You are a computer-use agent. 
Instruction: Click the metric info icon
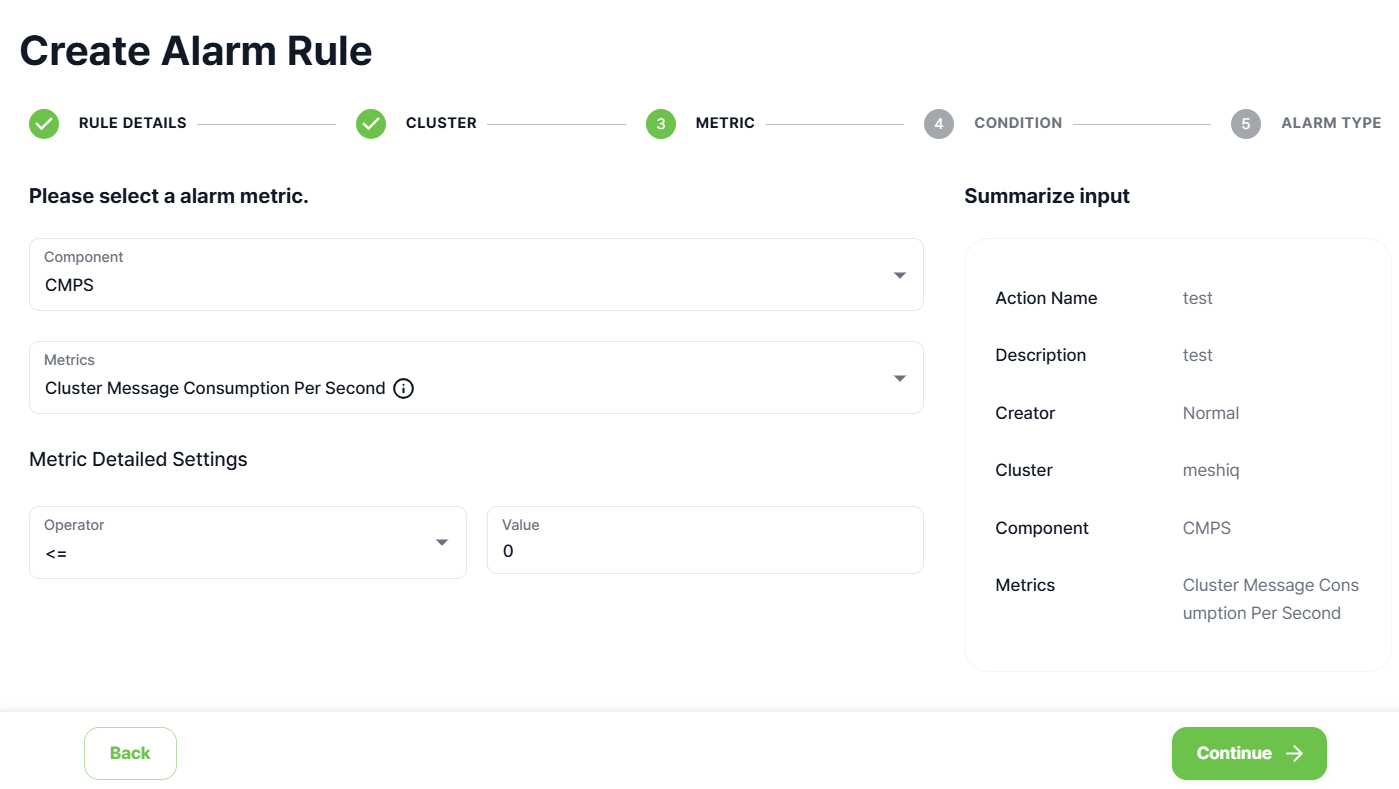(x=404, y=389)
